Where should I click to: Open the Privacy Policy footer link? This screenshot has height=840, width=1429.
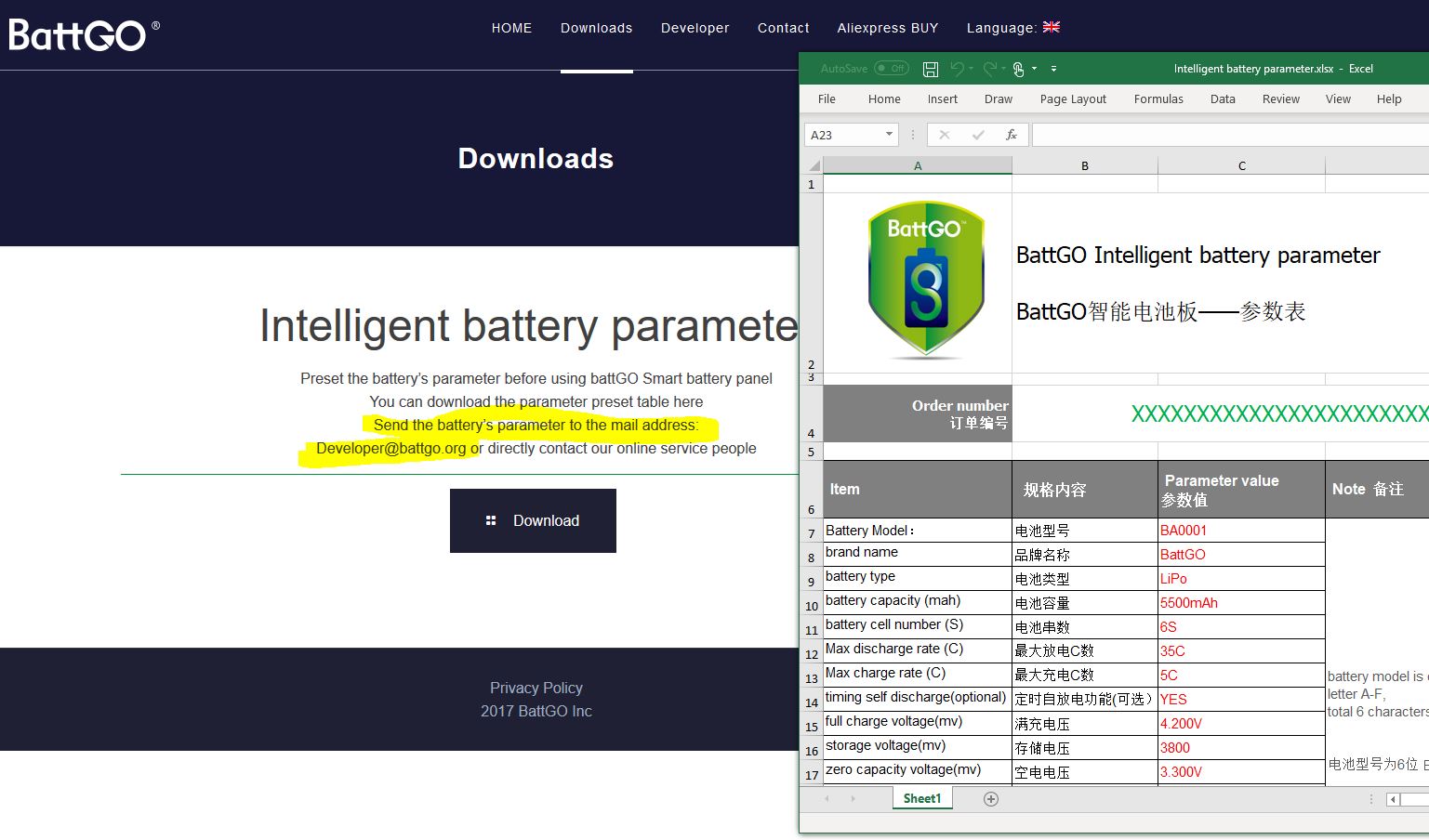[536, 688]
